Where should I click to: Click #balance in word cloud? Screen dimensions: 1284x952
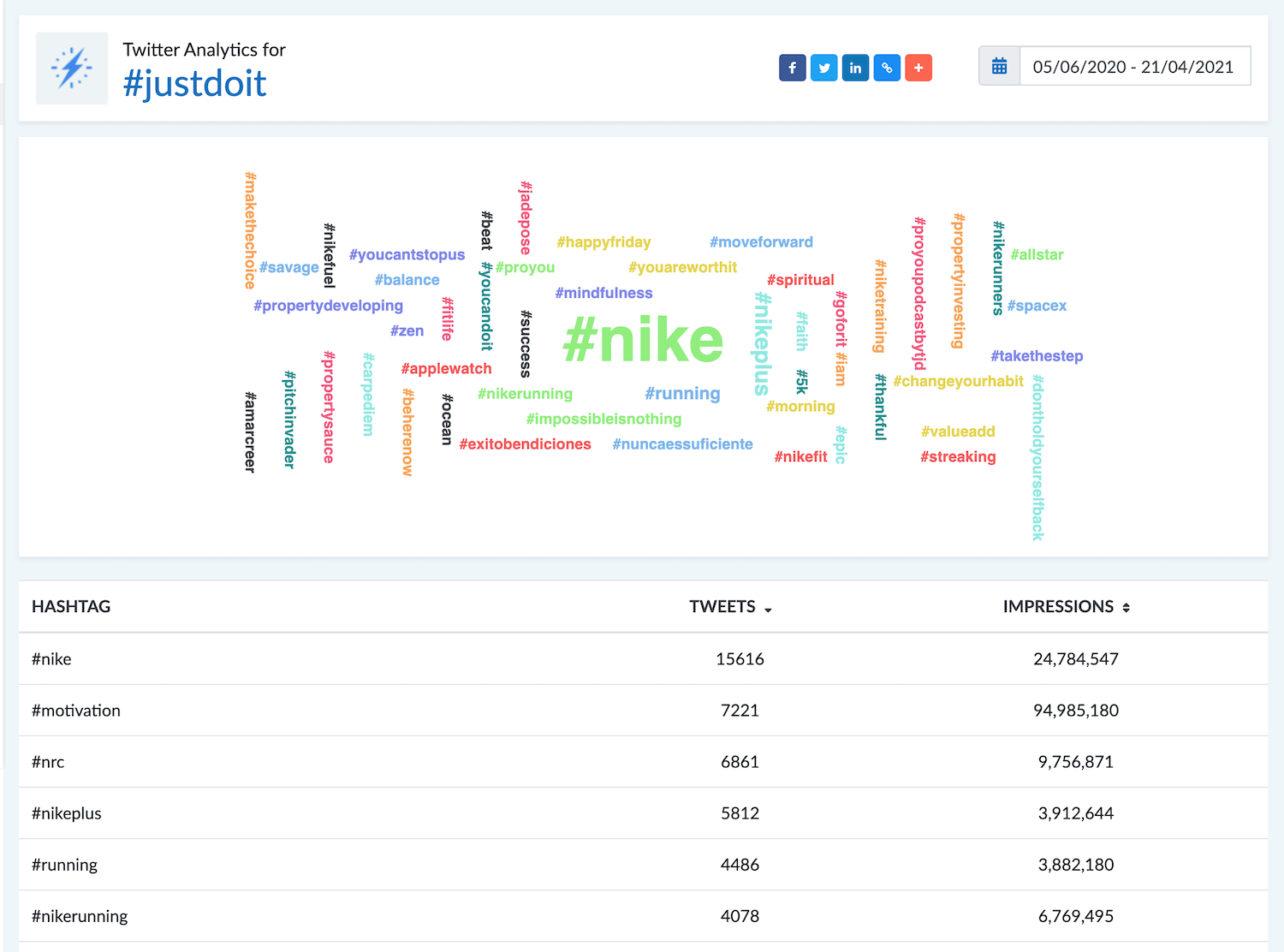tap(407, 280)
